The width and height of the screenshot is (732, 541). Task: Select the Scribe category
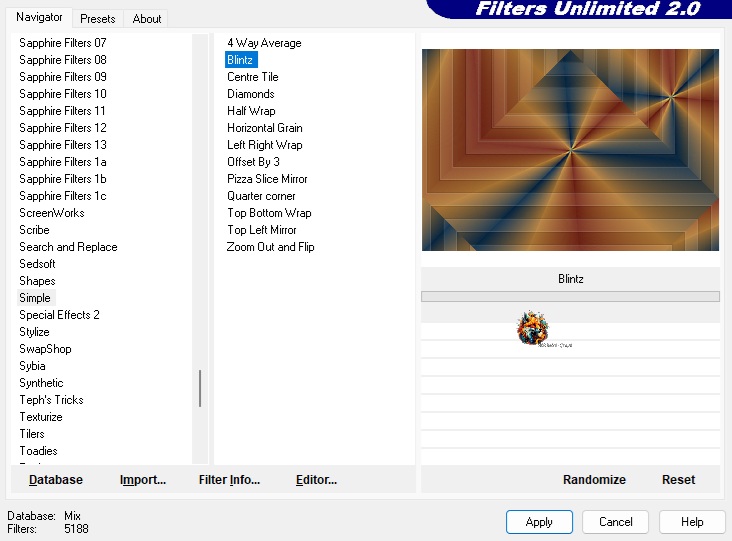(x=35, y=230)
